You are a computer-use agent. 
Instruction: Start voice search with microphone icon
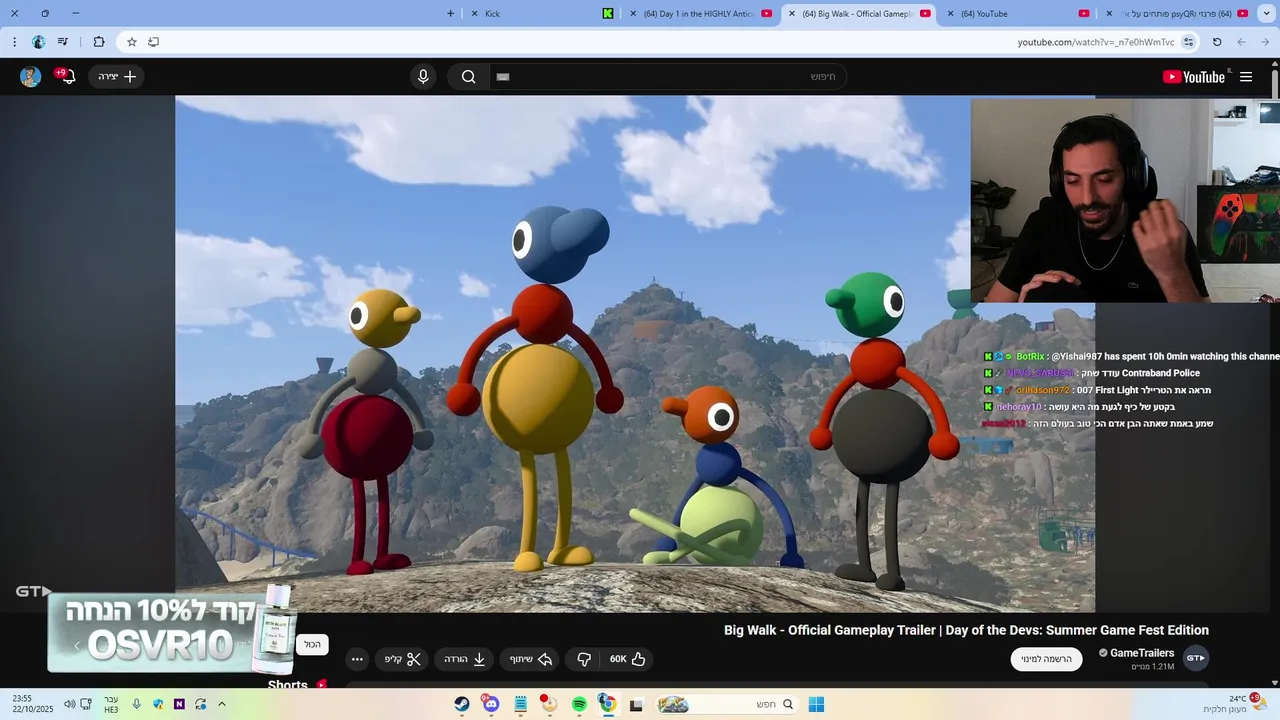(423, 77)
